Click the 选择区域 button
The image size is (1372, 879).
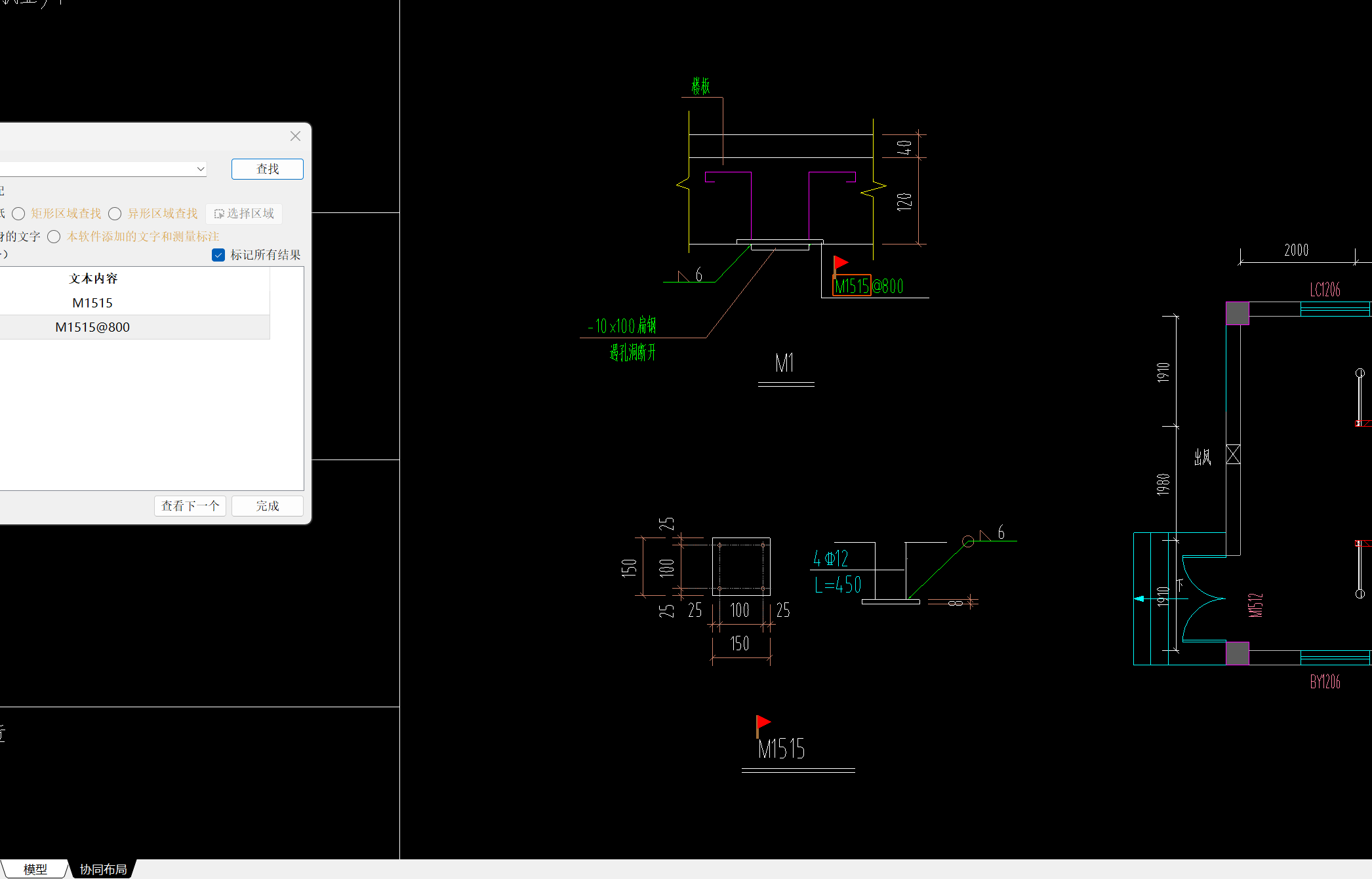[x=244, y=214]
